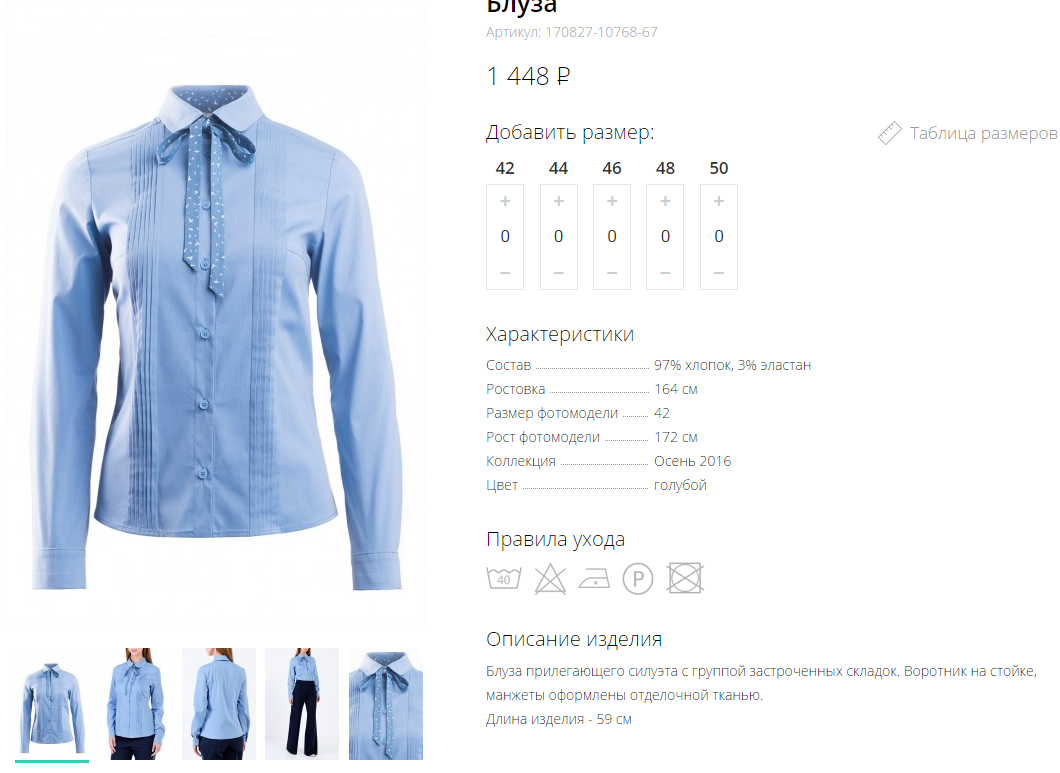1060x773 pixels.
Task: Click the dry clean P circle icon
Action: (638, 579)
